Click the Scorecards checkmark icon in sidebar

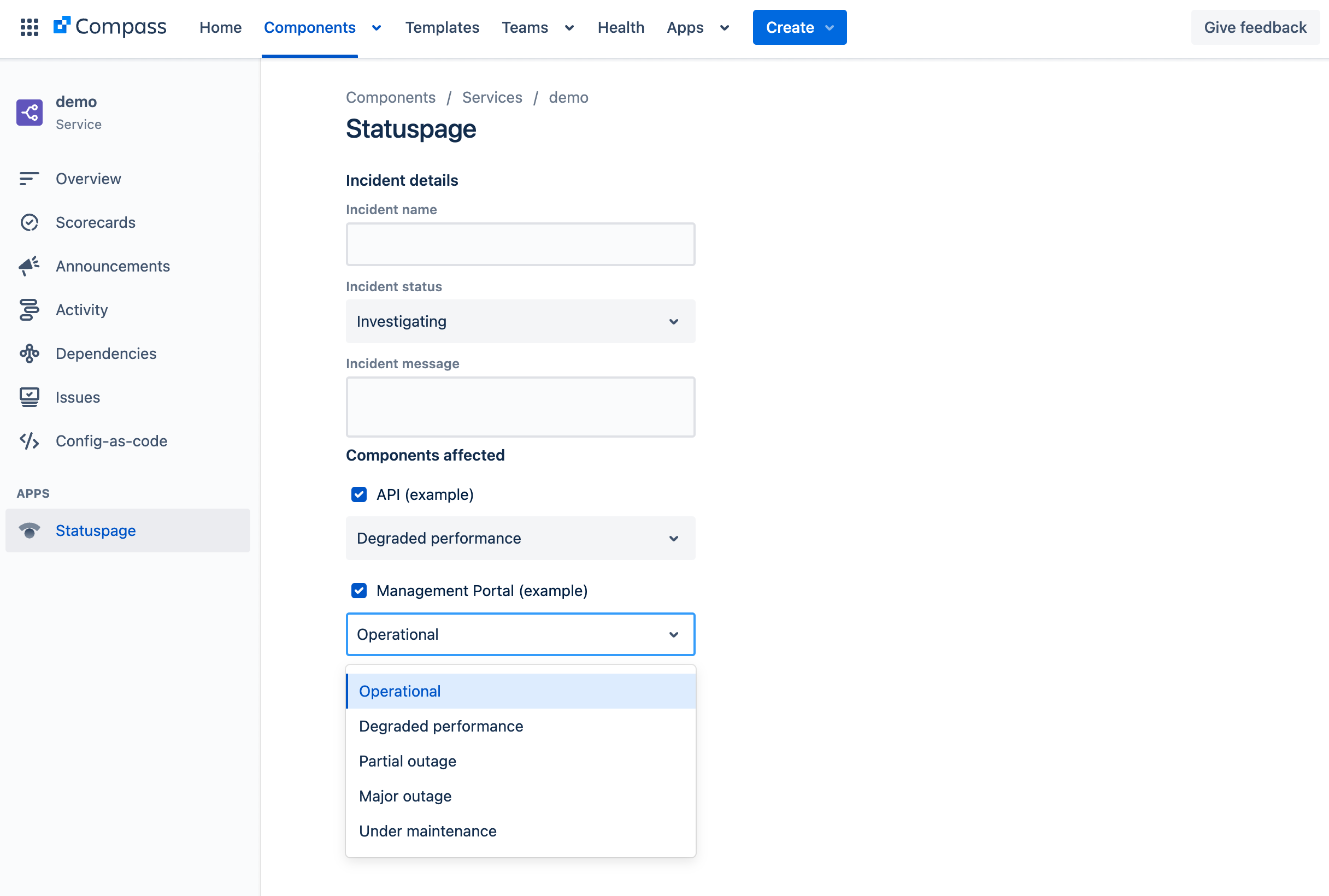coord(29,222)
